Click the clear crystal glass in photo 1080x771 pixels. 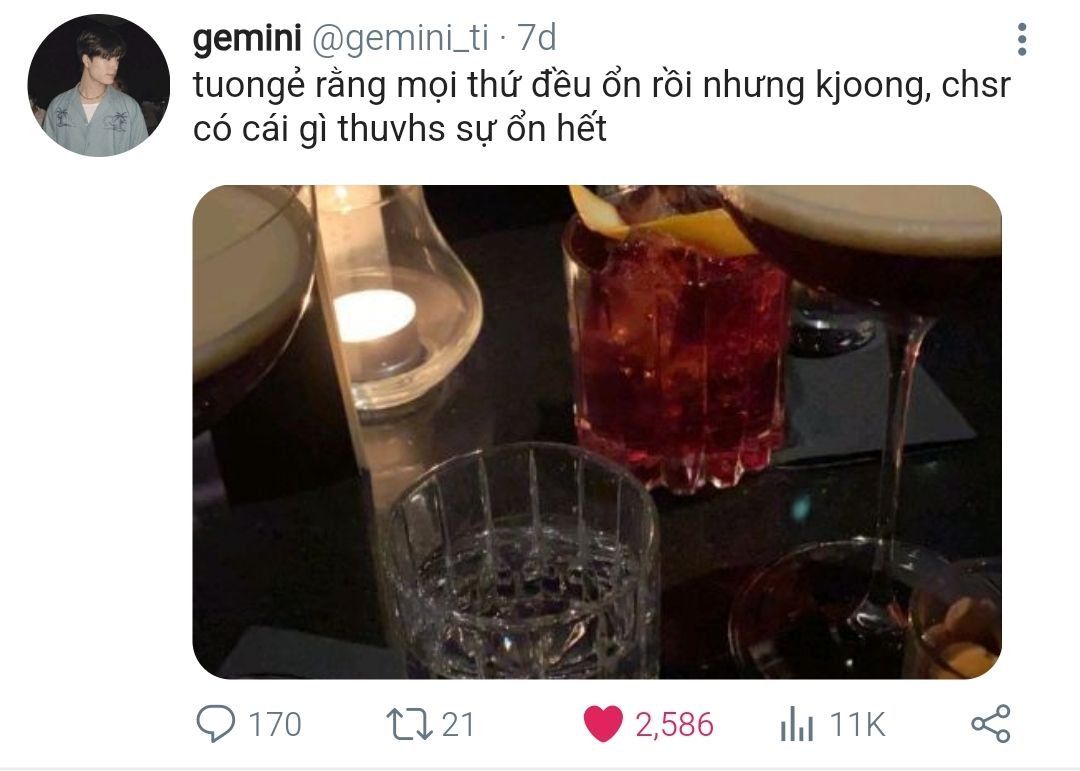[521, 562]
